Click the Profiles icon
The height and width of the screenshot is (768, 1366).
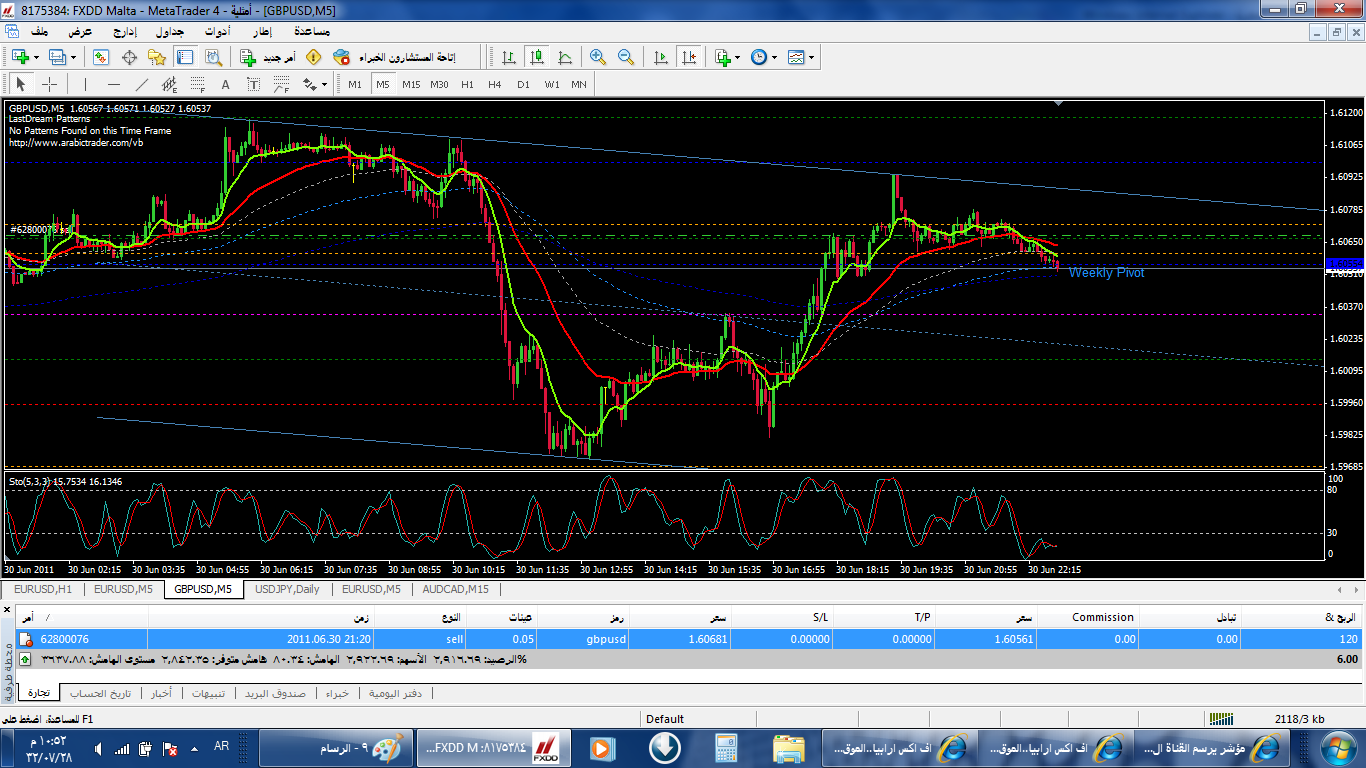[57, 57]
